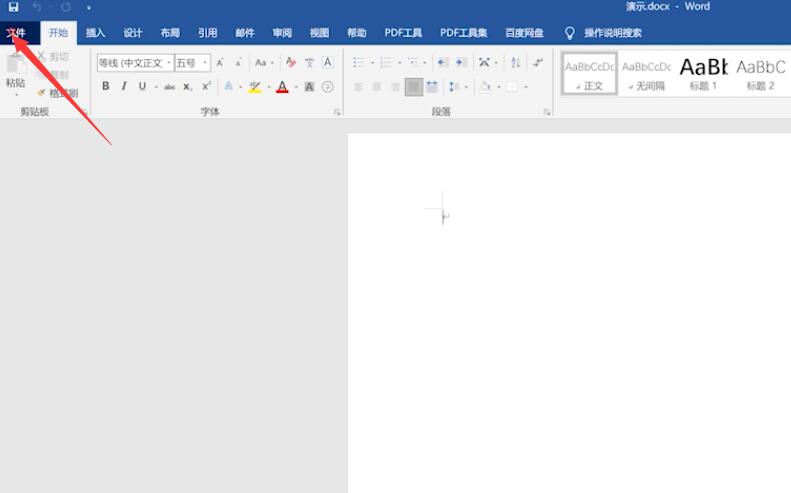Click the center alignment icon
This screenshot has height=493, width=791.
[376, 87]
